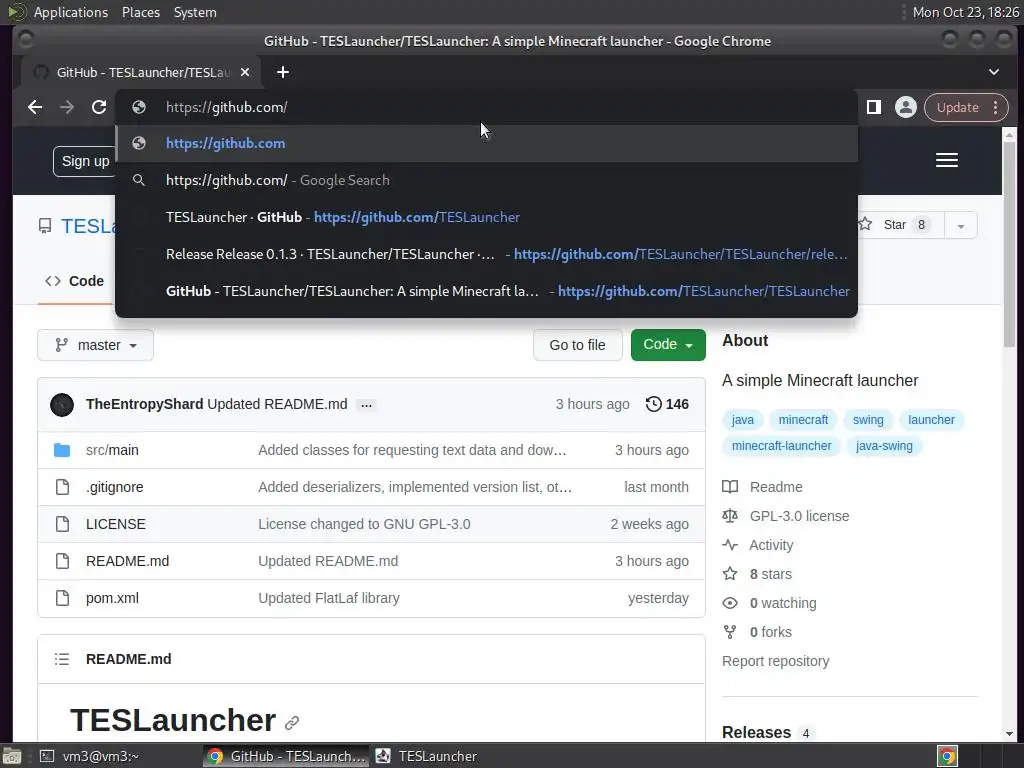Select the TESLauncher/TESLauncher repository suggestion
Screen dimensions: 1024x768
tap(487, 291)
